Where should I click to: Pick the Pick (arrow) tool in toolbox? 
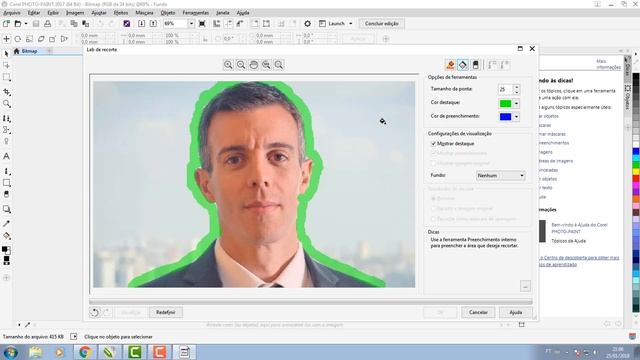[6, 53]
